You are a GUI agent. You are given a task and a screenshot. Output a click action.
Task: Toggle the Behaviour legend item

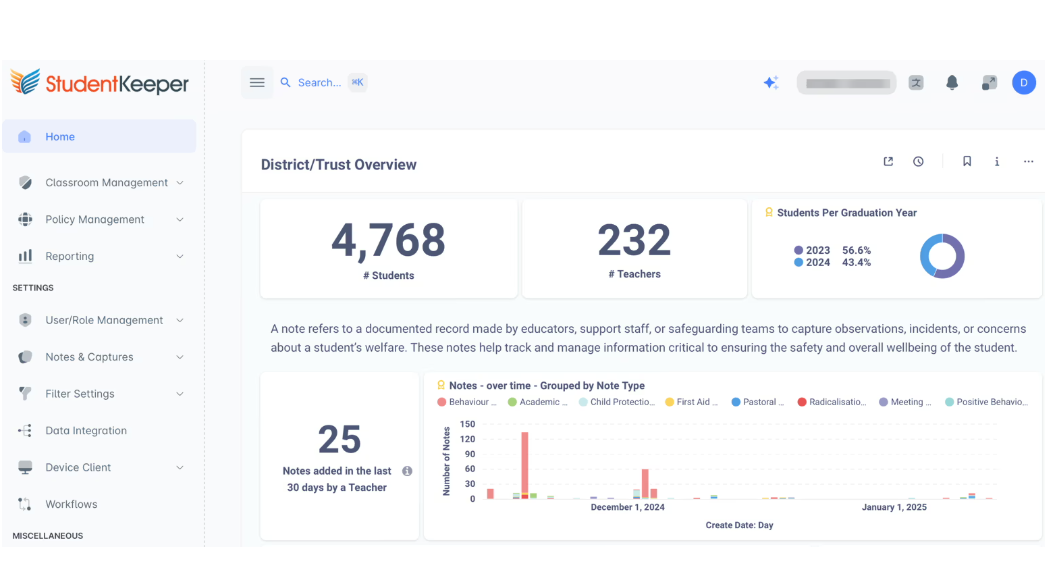click(x=467, y=402)
